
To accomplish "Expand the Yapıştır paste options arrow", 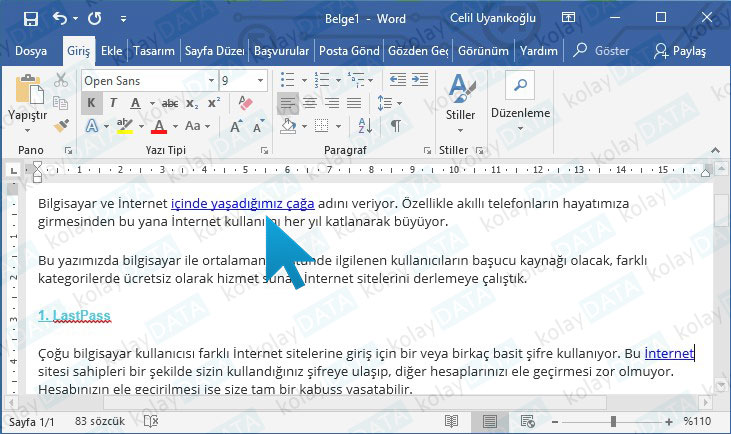I will (28, 131).
